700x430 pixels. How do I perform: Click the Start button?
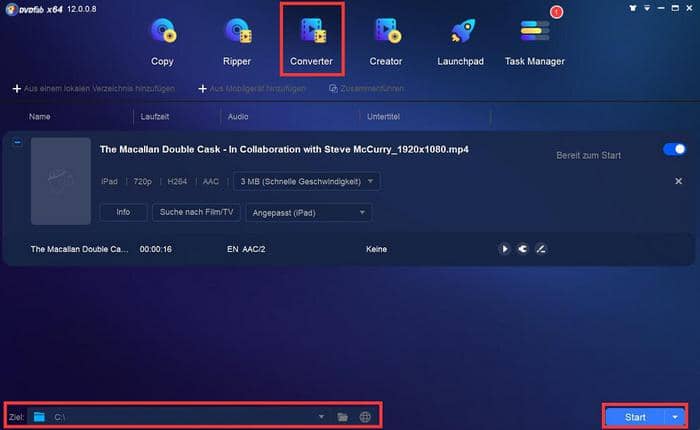(635, 416)
